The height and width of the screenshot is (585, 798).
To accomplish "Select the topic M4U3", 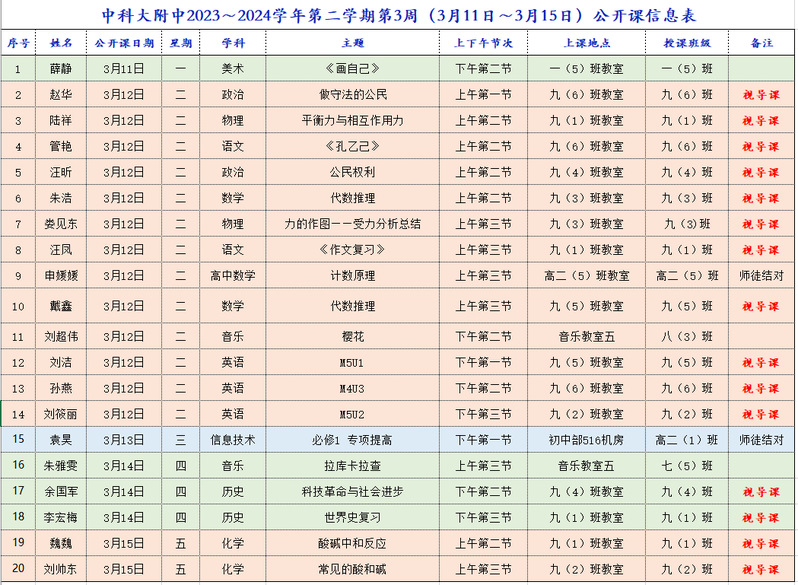I will 353,388.
